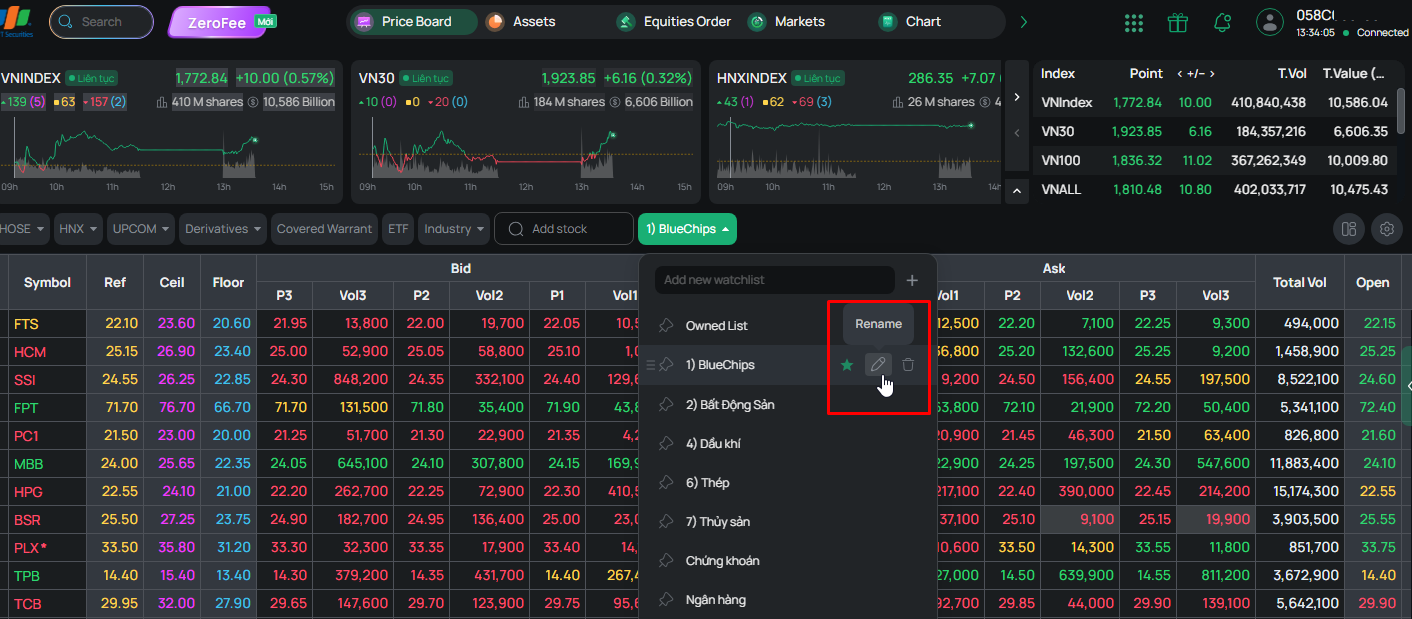The height and width of the screenshot is (619, 1412).
Task: Collapse index panel with up chevron
Action: point(1017,189)
